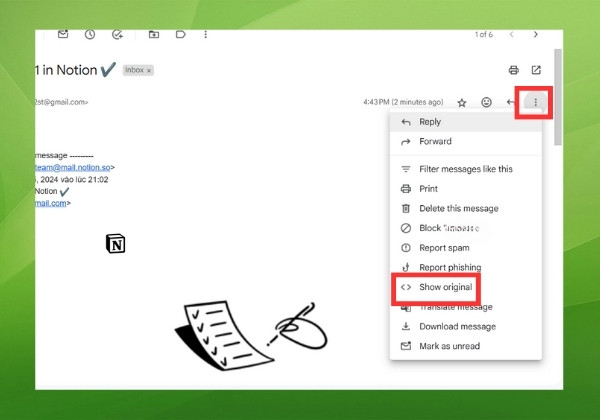
Task: Mark email as unread in top toolbar
Action: 63,34
